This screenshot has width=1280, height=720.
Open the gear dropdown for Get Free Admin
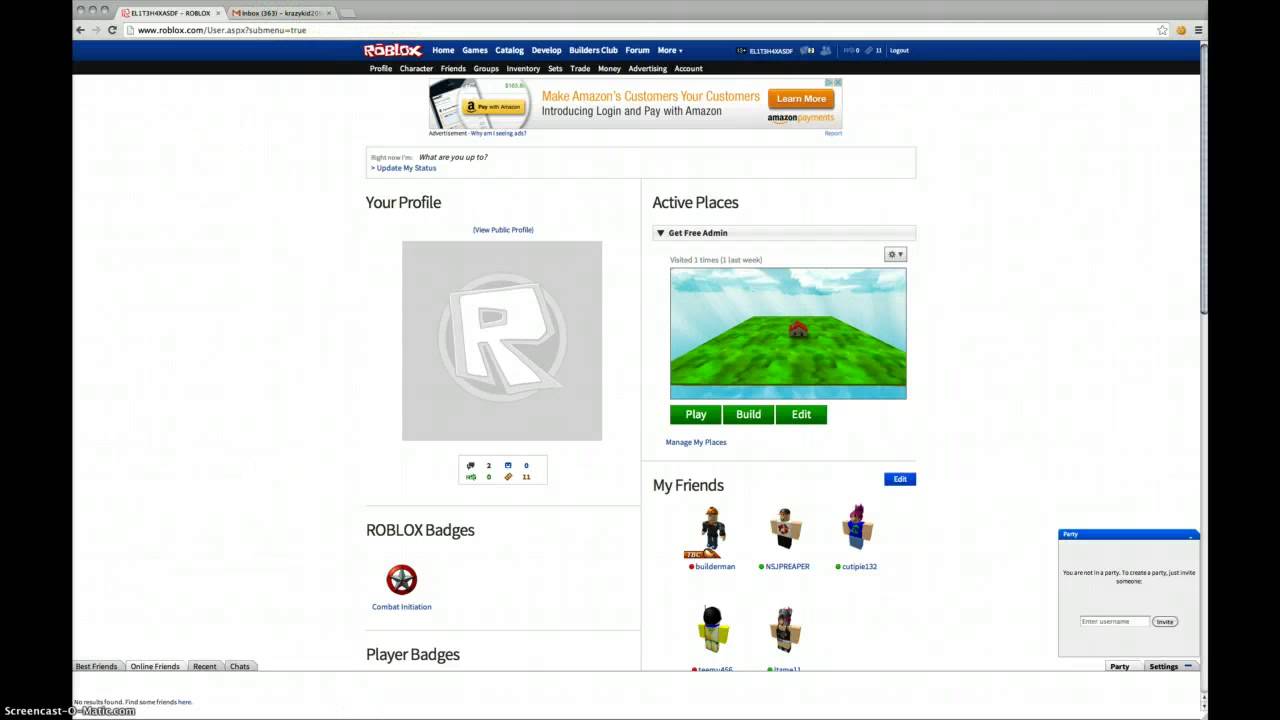click(895, 255)
